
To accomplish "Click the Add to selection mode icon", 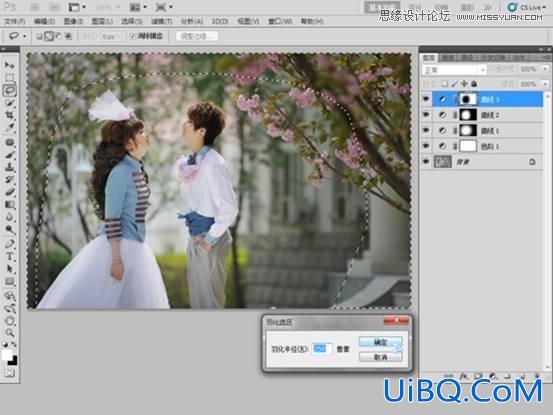I will (x=49, y=36).
